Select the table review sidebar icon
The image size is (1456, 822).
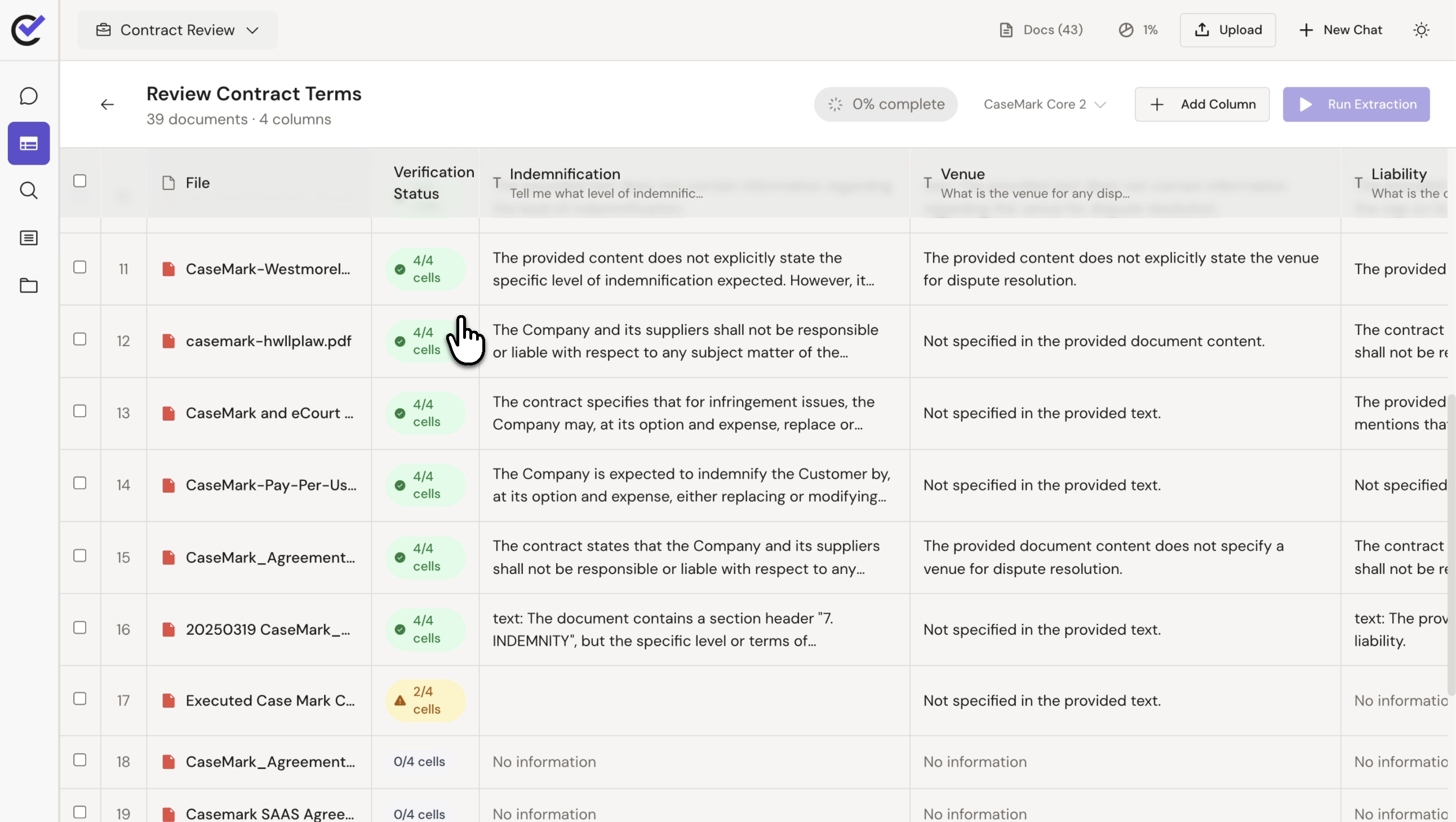28,144
